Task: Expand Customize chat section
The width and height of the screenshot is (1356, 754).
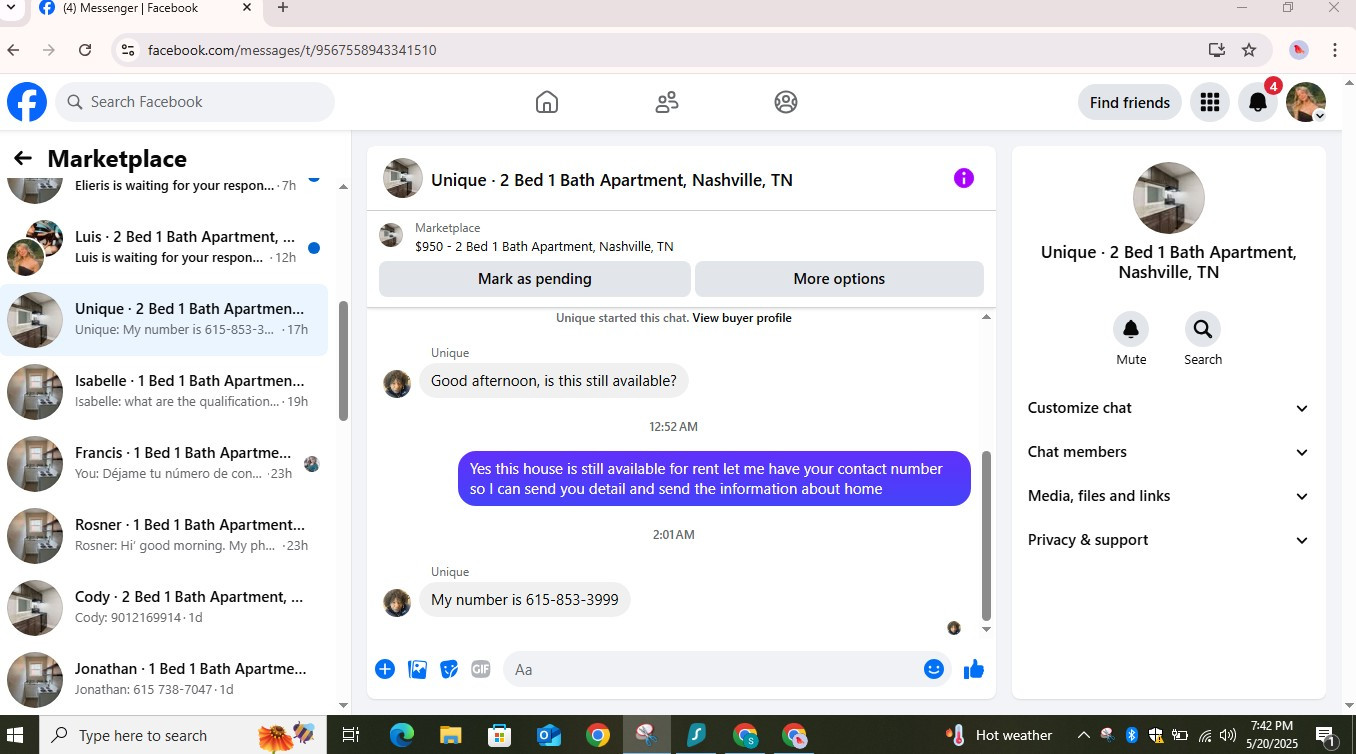Action: [1168, 408]
